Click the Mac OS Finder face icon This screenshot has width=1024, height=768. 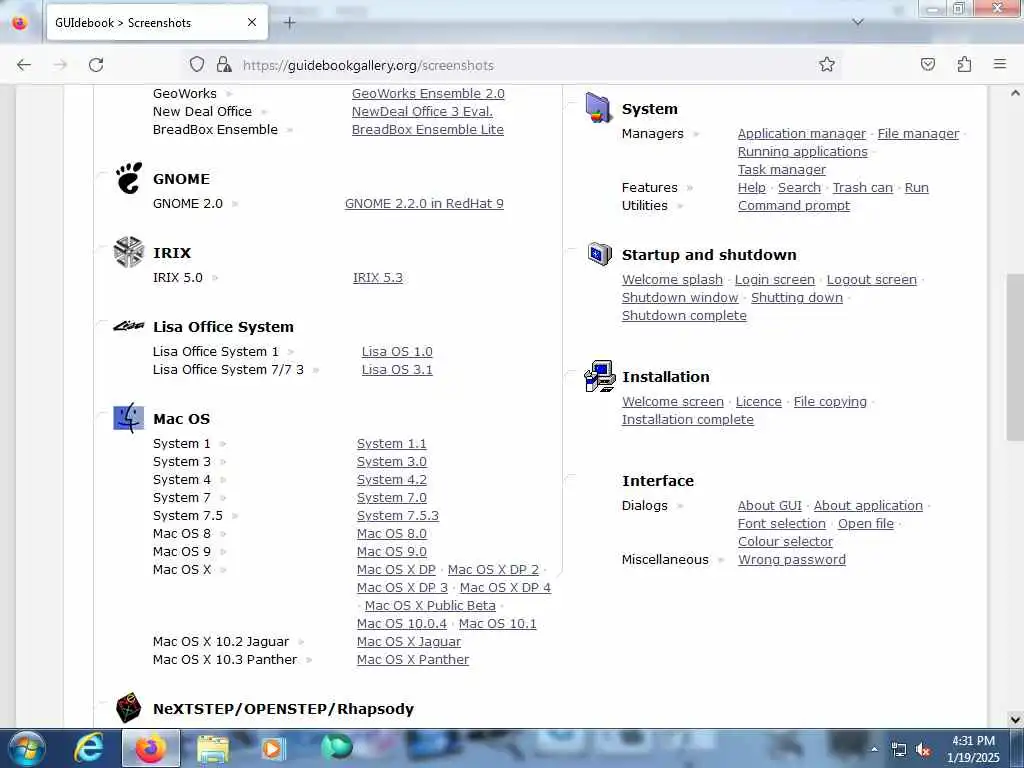click(x=129, y=418)
